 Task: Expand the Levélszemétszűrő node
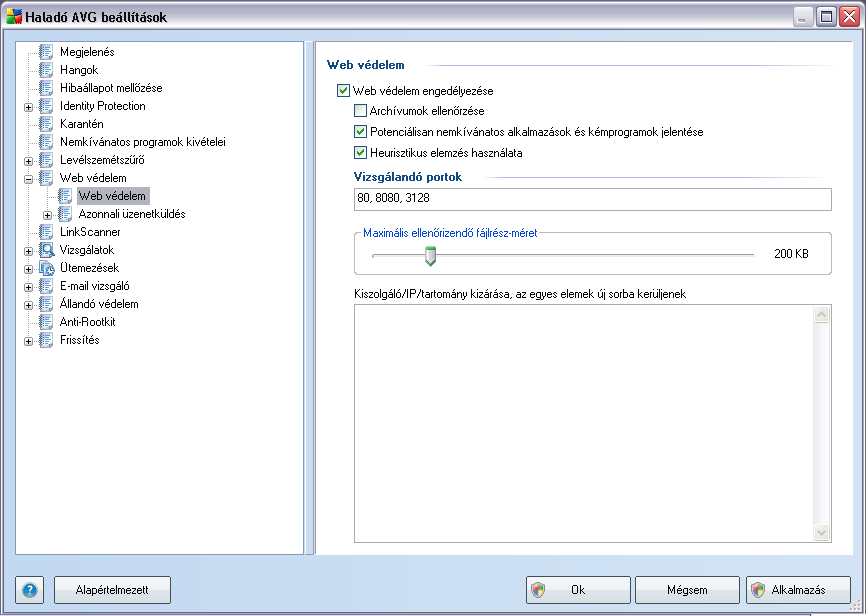(x=29, y=161)
